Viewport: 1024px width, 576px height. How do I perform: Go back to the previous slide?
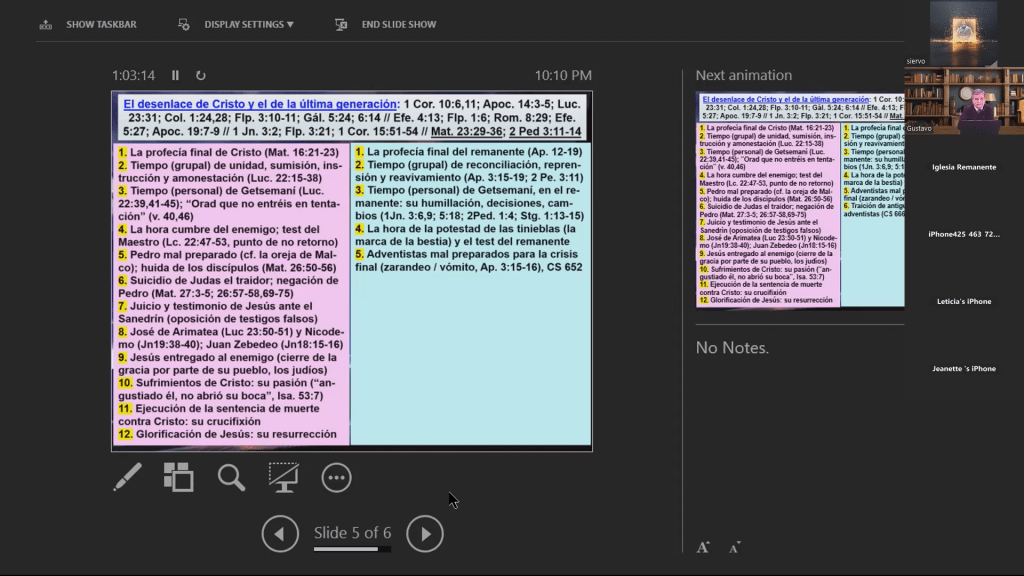(281, 533)
